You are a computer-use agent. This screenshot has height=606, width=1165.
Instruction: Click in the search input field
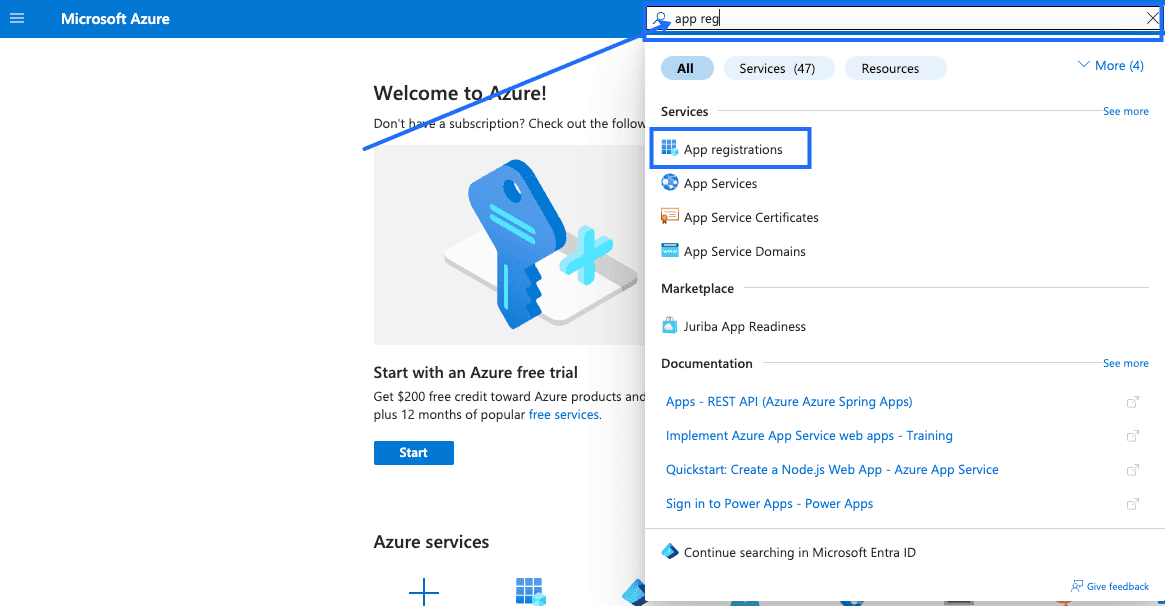[x=900, y=19]
